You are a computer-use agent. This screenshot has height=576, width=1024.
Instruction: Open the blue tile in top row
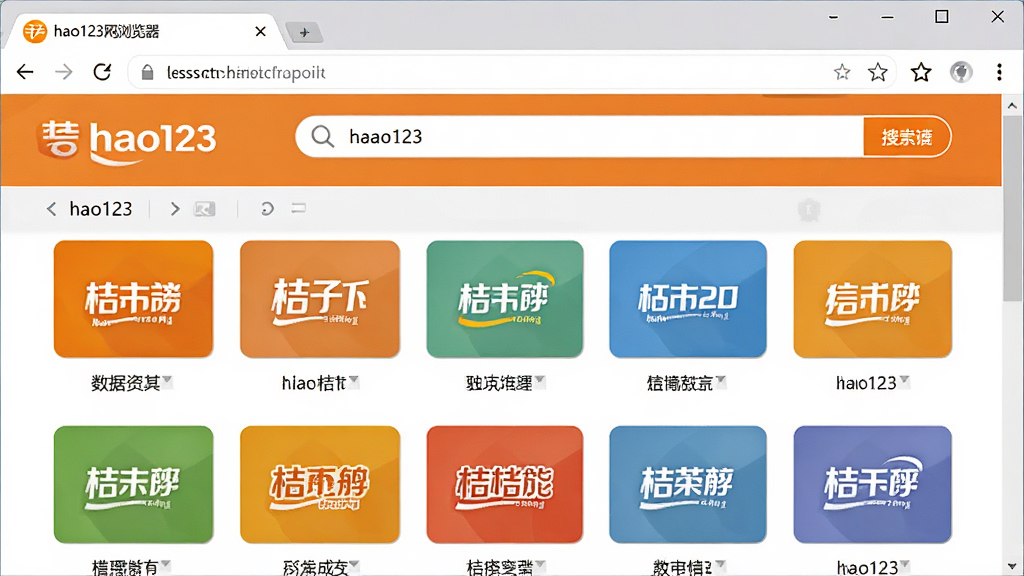tap(688, 299)
